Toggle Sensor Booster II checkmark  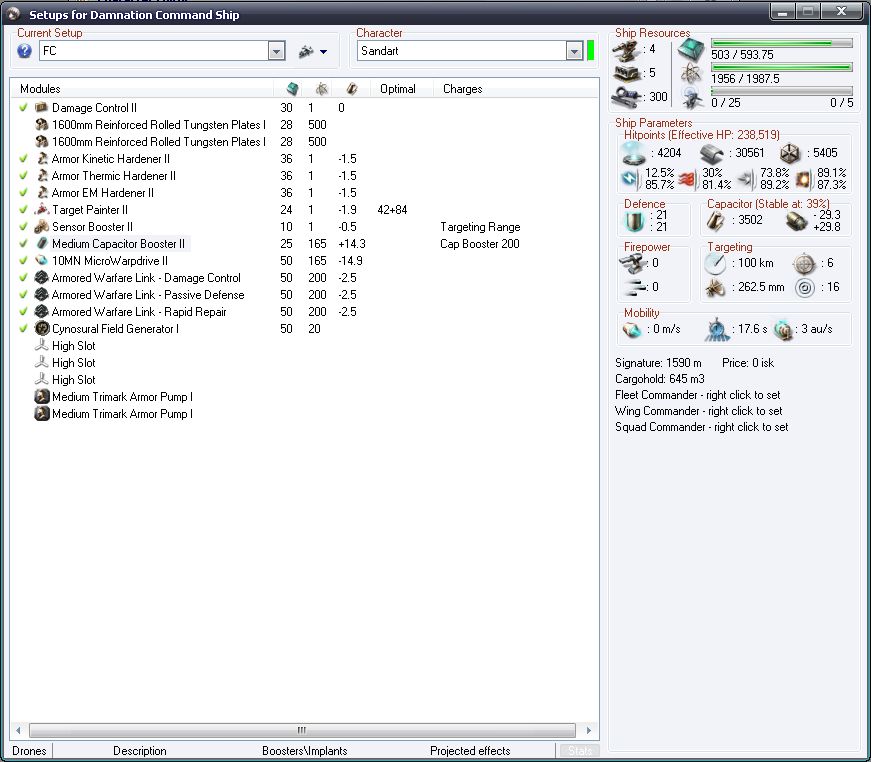point(23,227)
